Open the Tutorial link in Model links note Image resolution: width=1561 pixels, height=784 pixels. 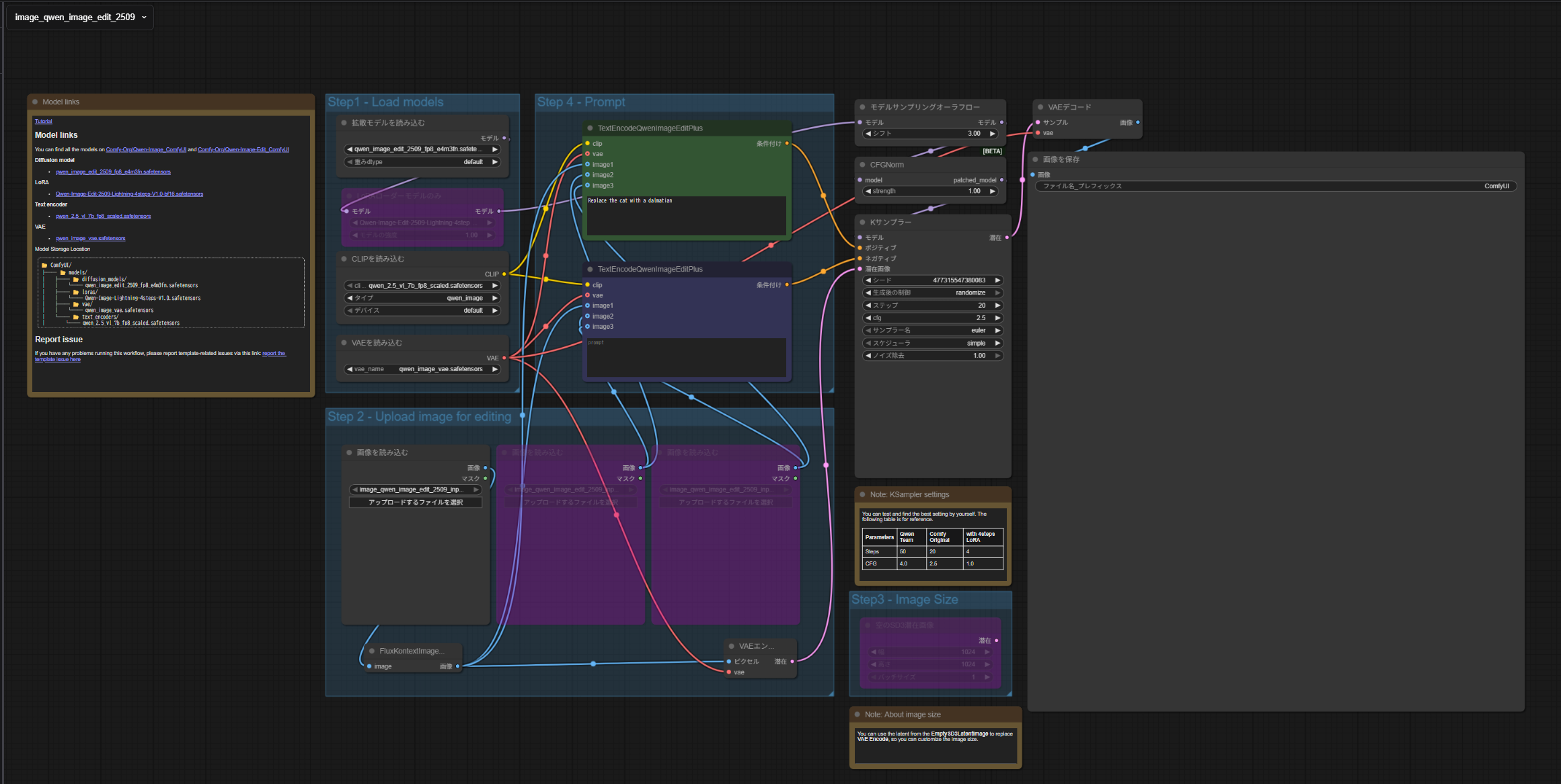click(43, 121)
